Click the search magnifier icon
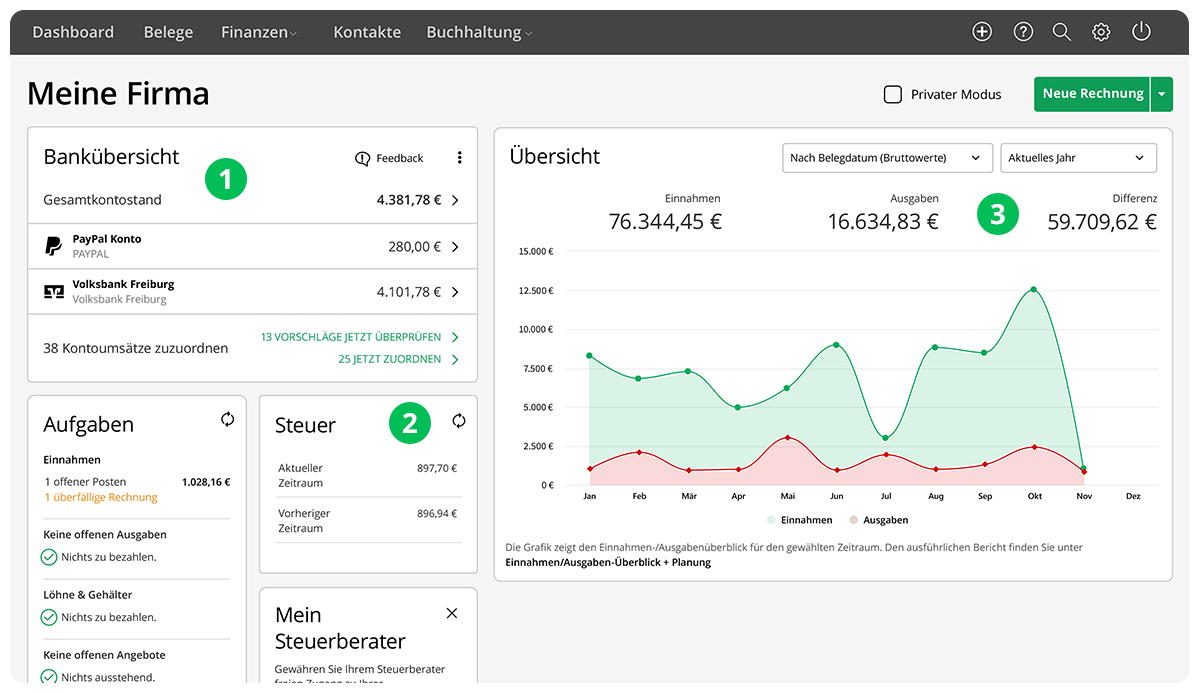1200x694 pixels. click(x=1062, y=32)
